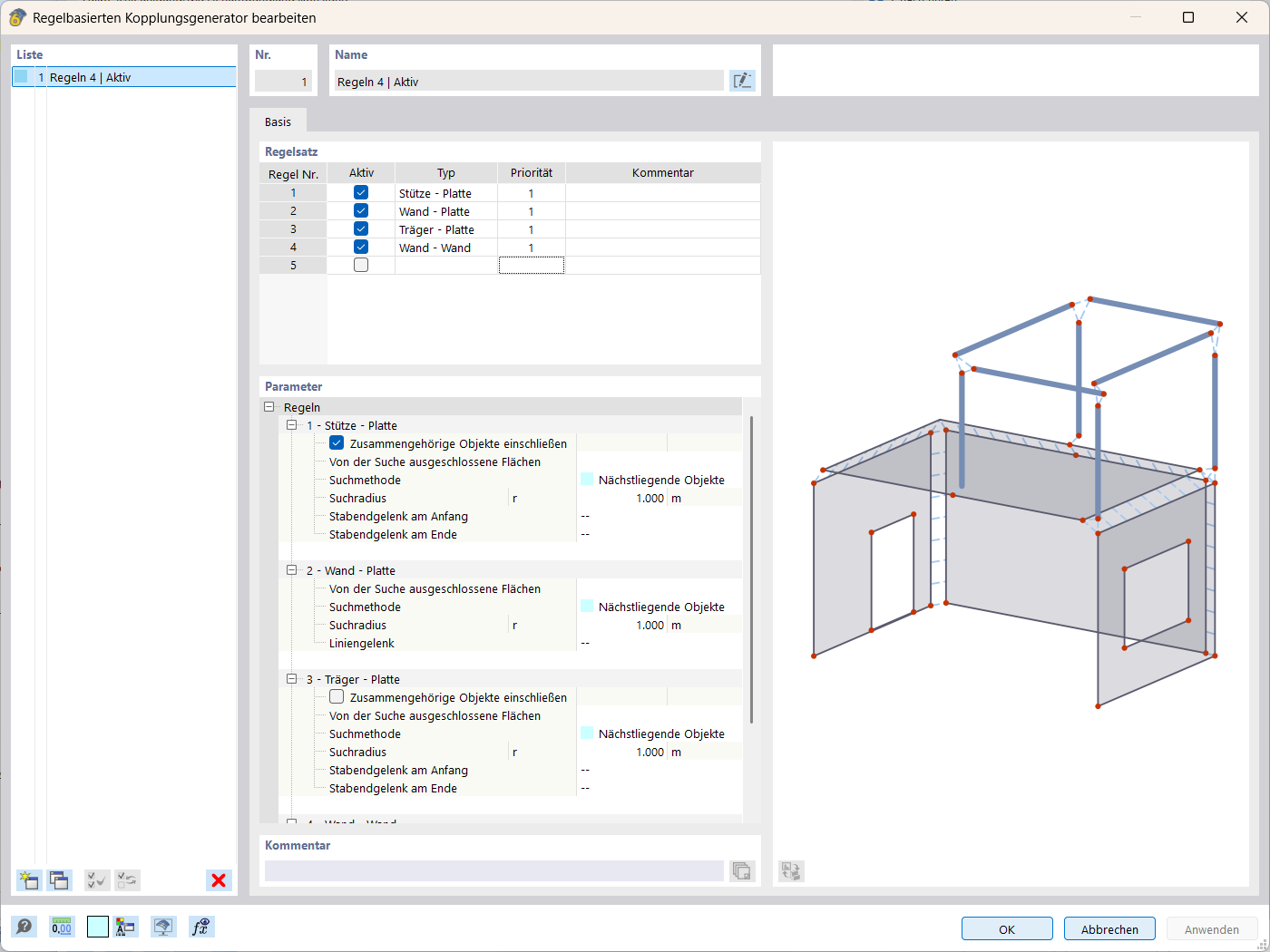Collapse the '1 - Stütze - Platte' node
Screen dimensions: 1270x952
click(x=292, y=425)
